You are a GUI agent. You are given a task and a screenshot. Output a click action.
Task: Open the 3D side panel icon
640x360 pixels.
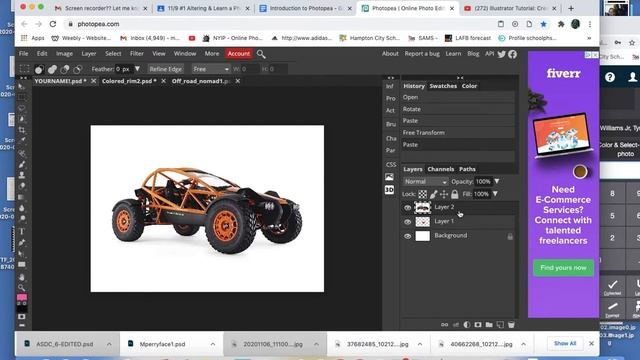click(389, 190)
